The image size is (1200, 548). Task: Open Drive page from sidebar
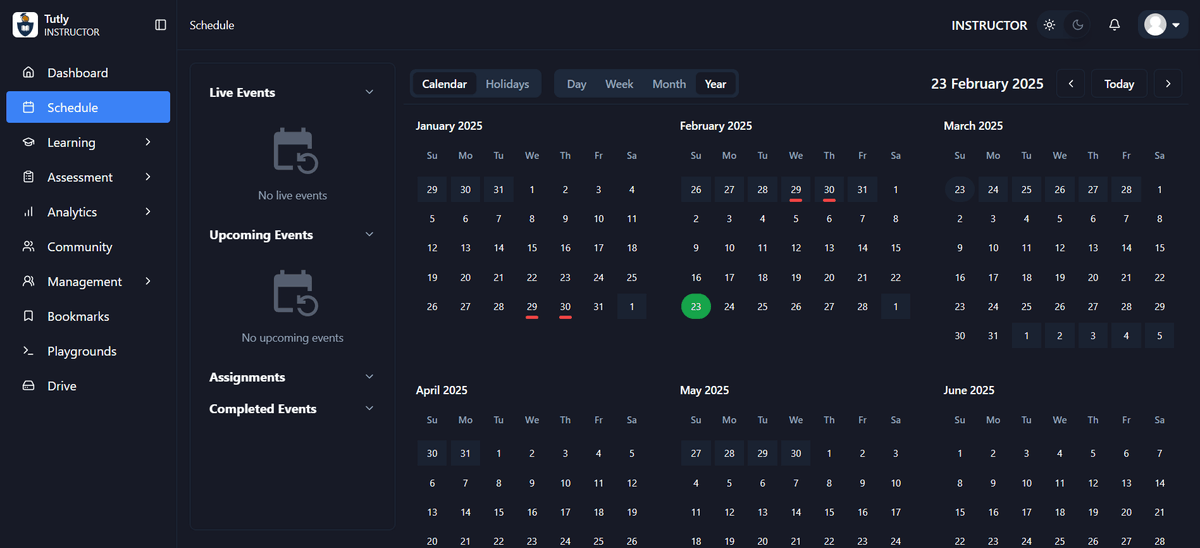[88, 386]
